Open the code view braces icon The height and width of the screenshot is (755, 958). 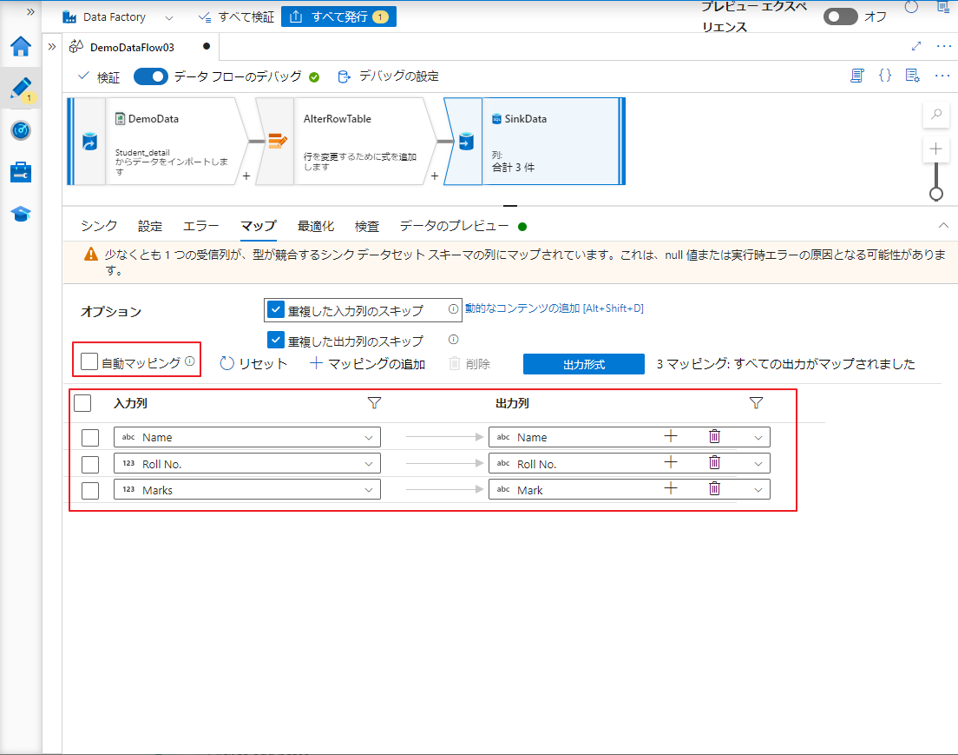point(885,76)
